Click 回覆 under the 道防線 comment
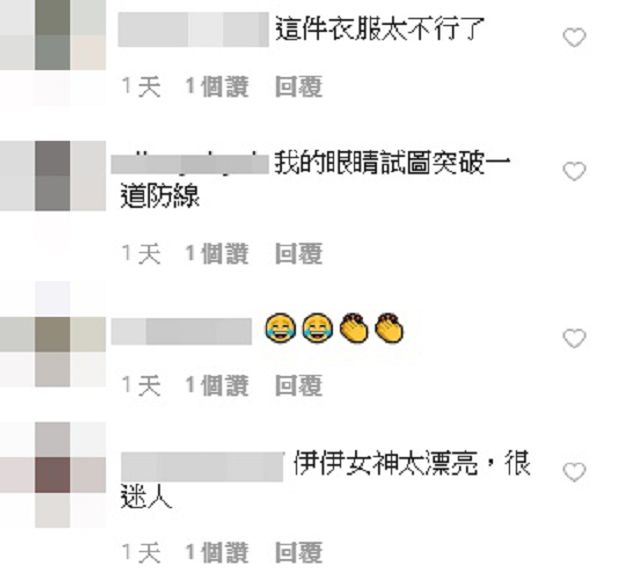630x584 pixels. [x=299, y=254]
